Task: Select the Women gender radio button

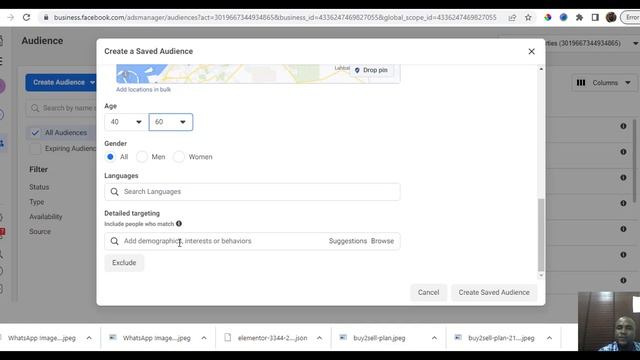Action: click(x=178, y=157)
